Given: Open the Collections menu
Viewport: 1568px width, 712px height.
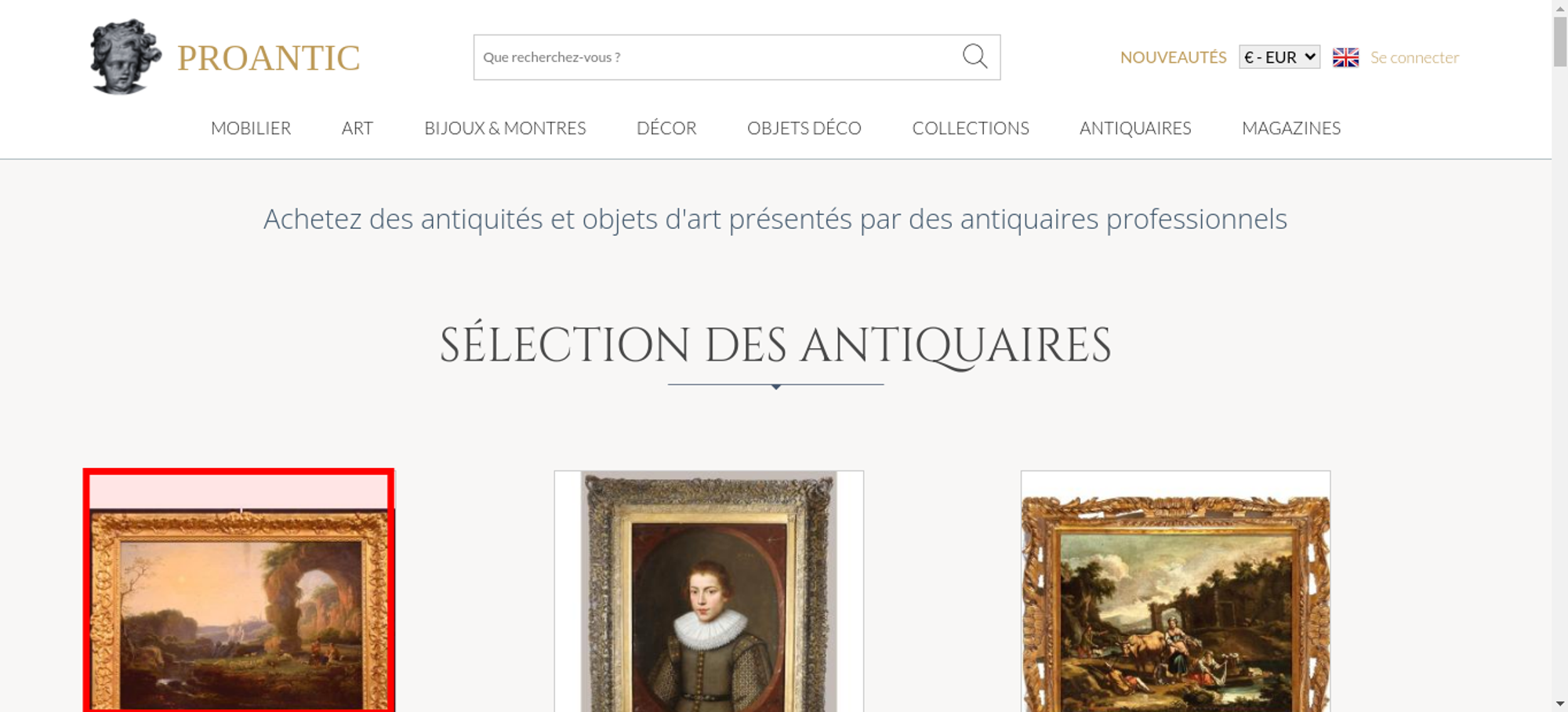Looking at the screenshot, I should [x=971, y=128].
